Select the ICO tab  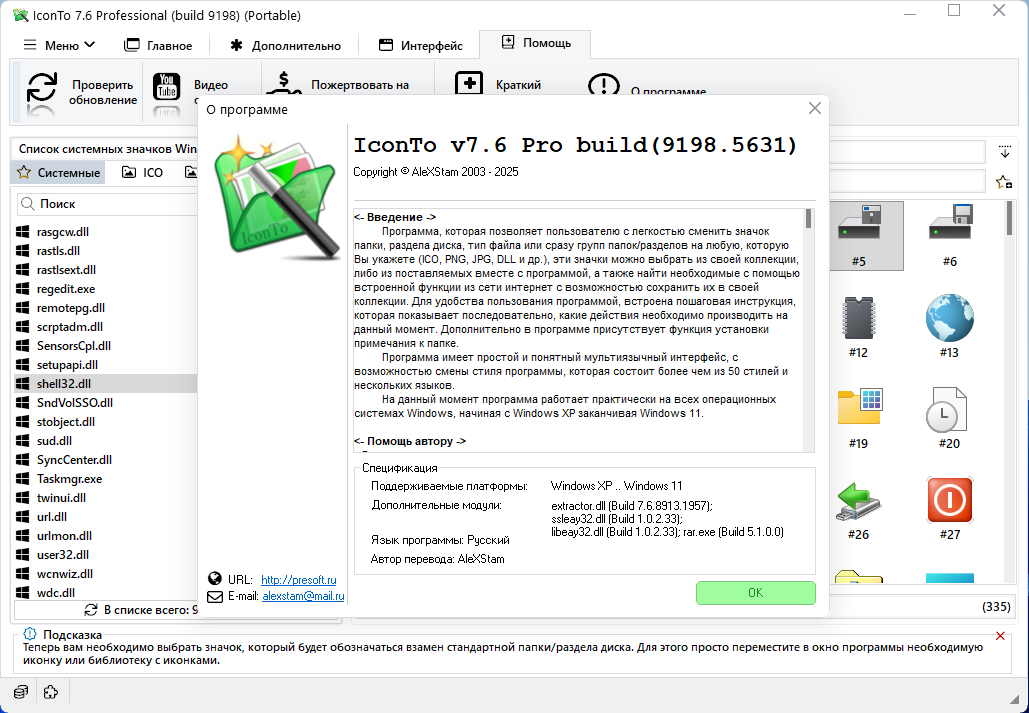pos(142,173)
